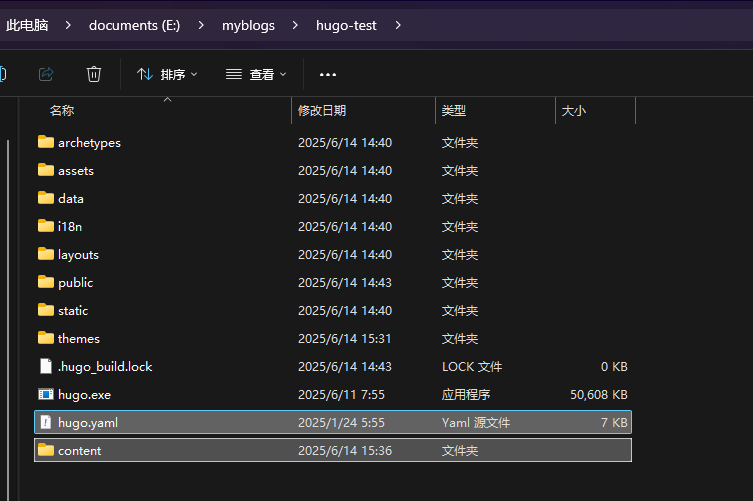753x501 pixels.
Task: Navigate to 此电脑 in breadcrumb
Action: [x=27, y=25]
